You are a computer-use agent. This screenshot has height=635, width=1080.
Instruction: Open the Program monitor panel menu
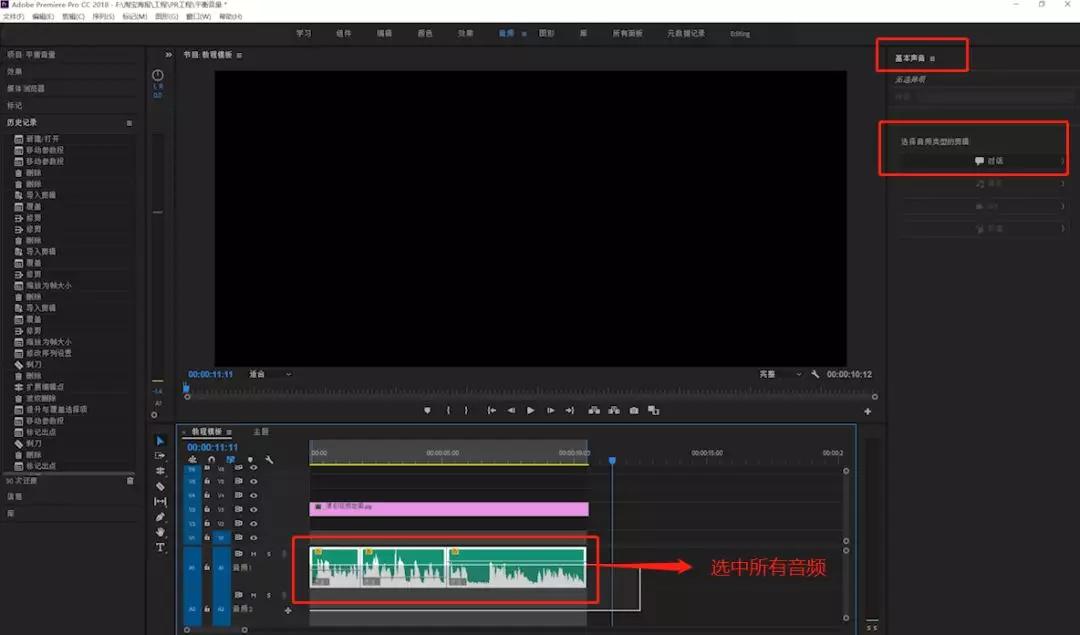tap(239, 55)
